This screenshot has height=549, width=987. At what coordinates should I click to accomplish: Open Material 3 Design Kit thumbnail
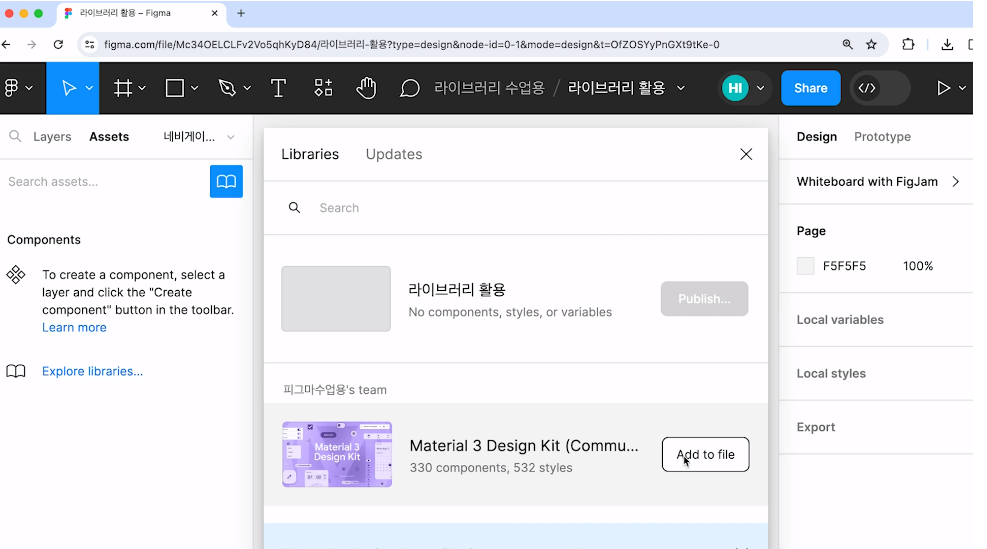click(337, 455)
